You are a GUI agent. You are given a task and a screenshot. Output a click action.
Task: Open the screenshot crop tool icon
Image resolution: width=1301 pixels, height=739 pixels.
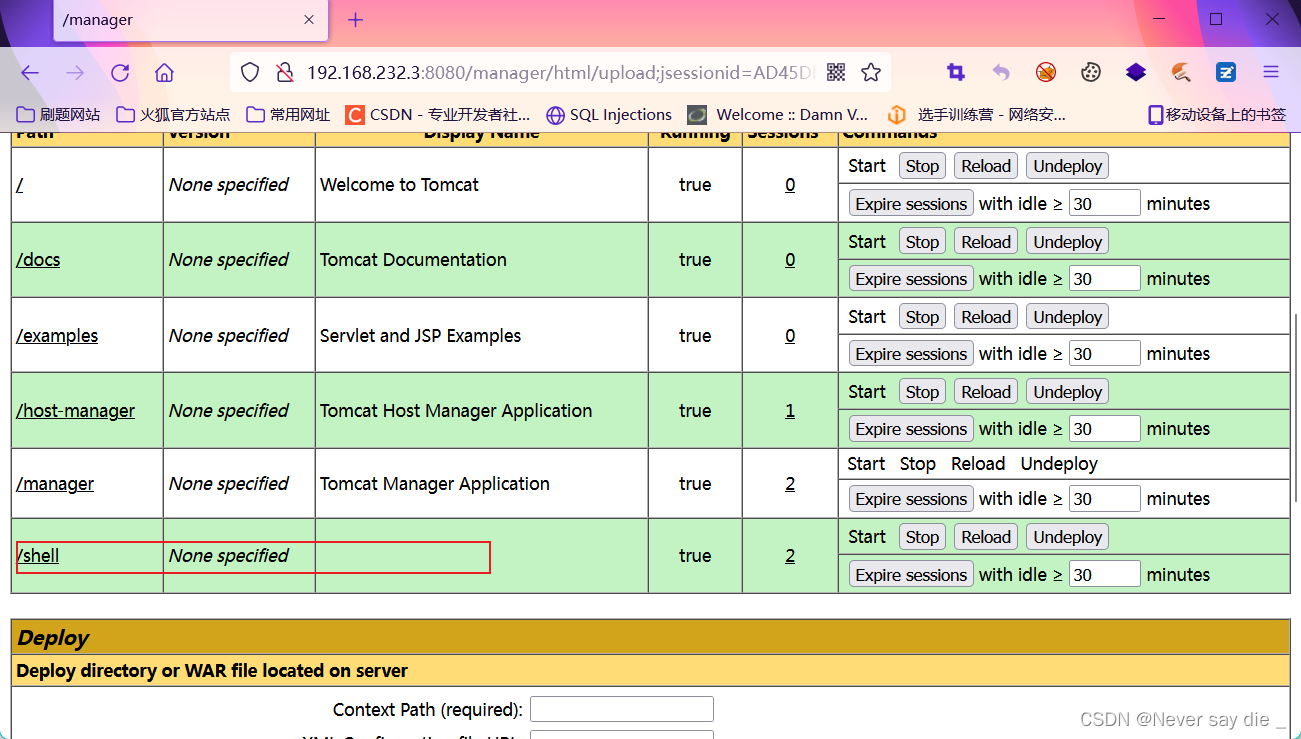click(x=956, y=72)
